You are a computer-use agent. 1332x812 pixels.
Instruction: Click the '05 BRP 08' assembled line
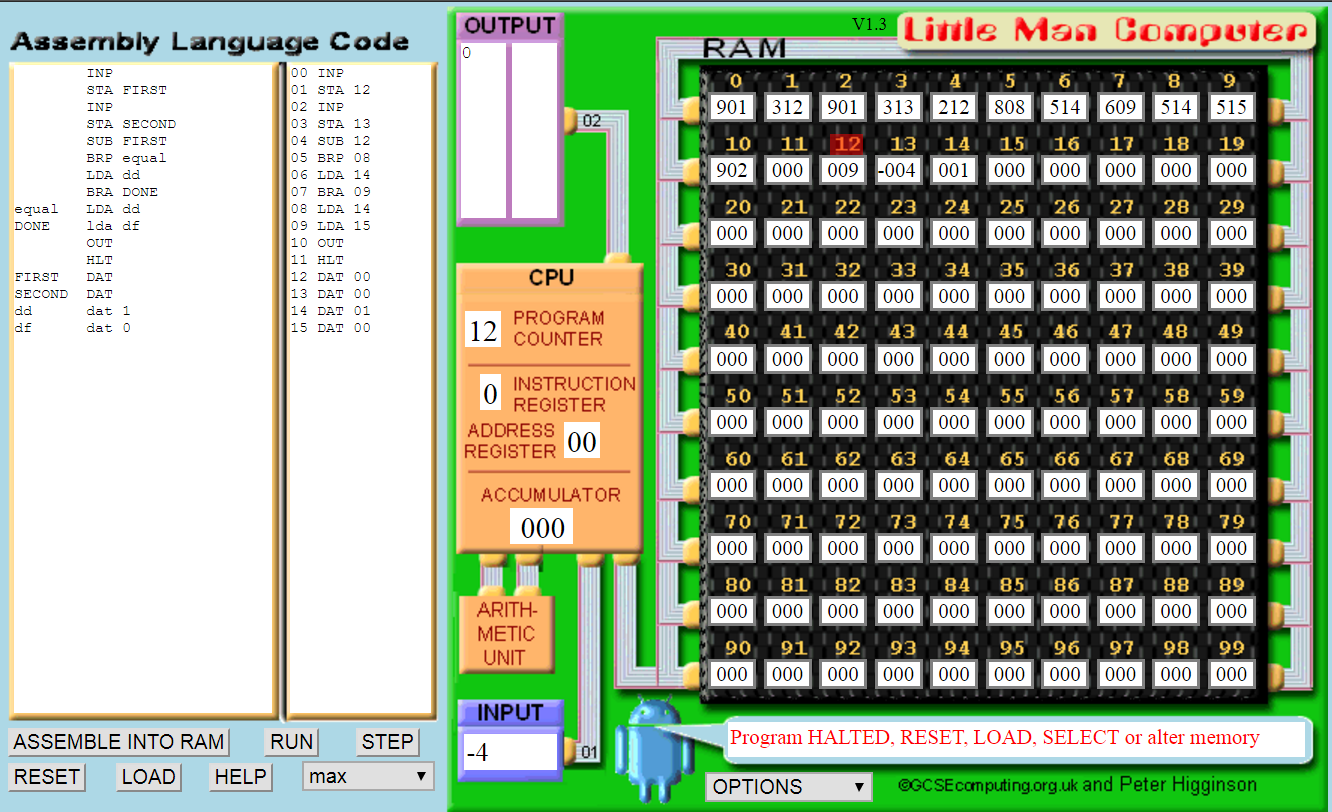click(330, 158)
